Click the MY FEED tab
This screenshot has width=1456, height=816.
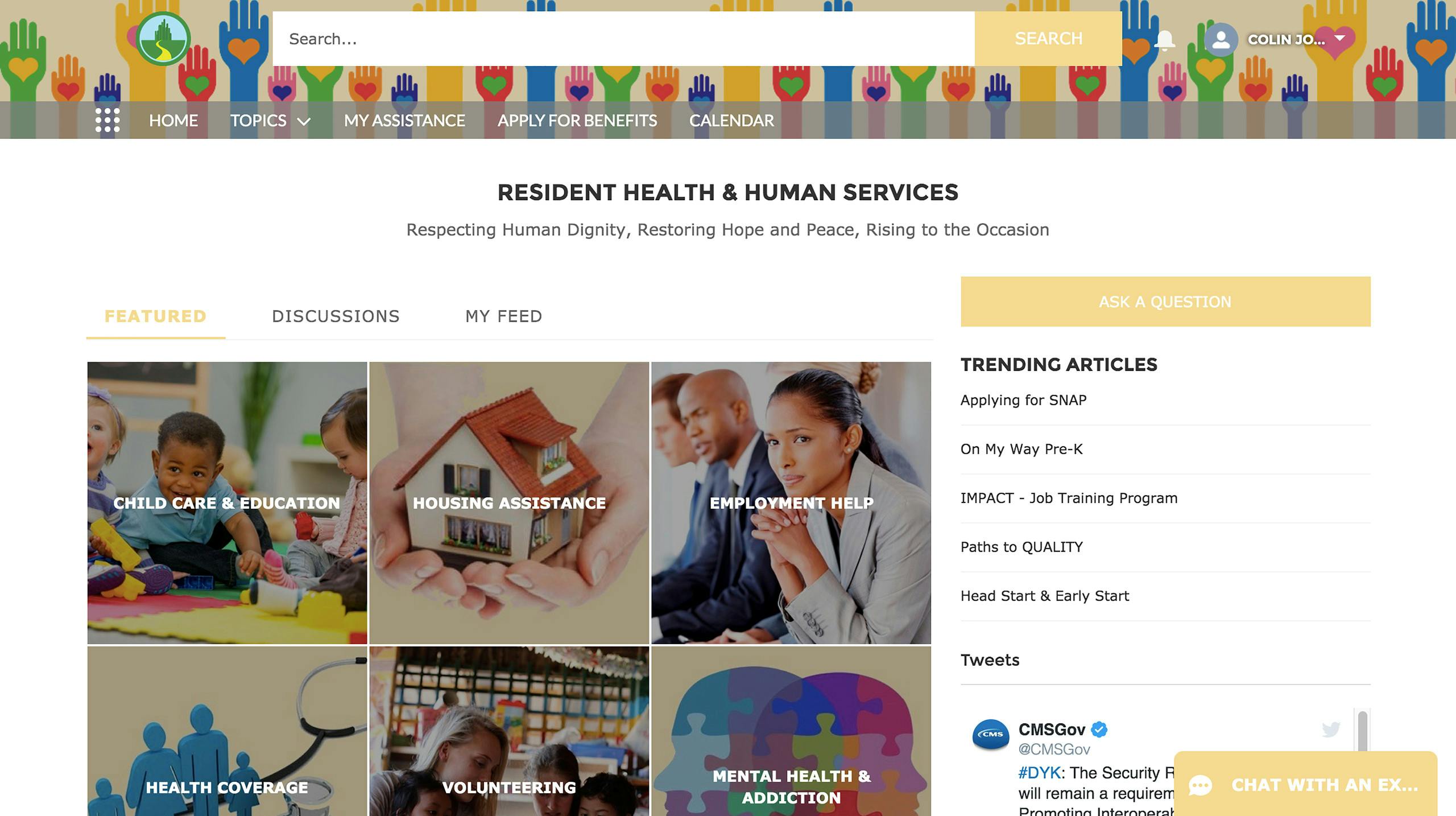click(x=504, y=315)
